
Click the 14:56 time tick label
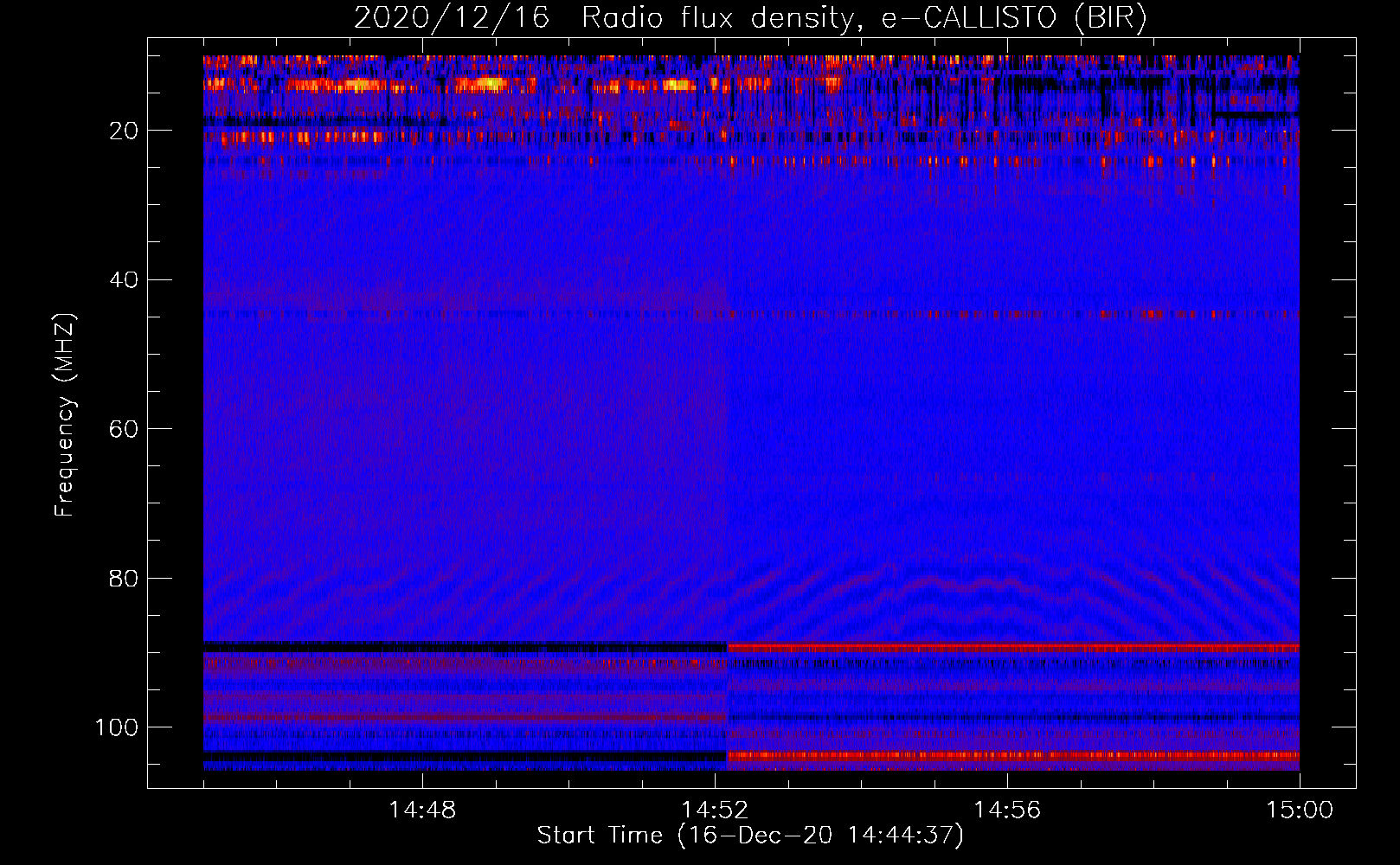pos(1007,811)
